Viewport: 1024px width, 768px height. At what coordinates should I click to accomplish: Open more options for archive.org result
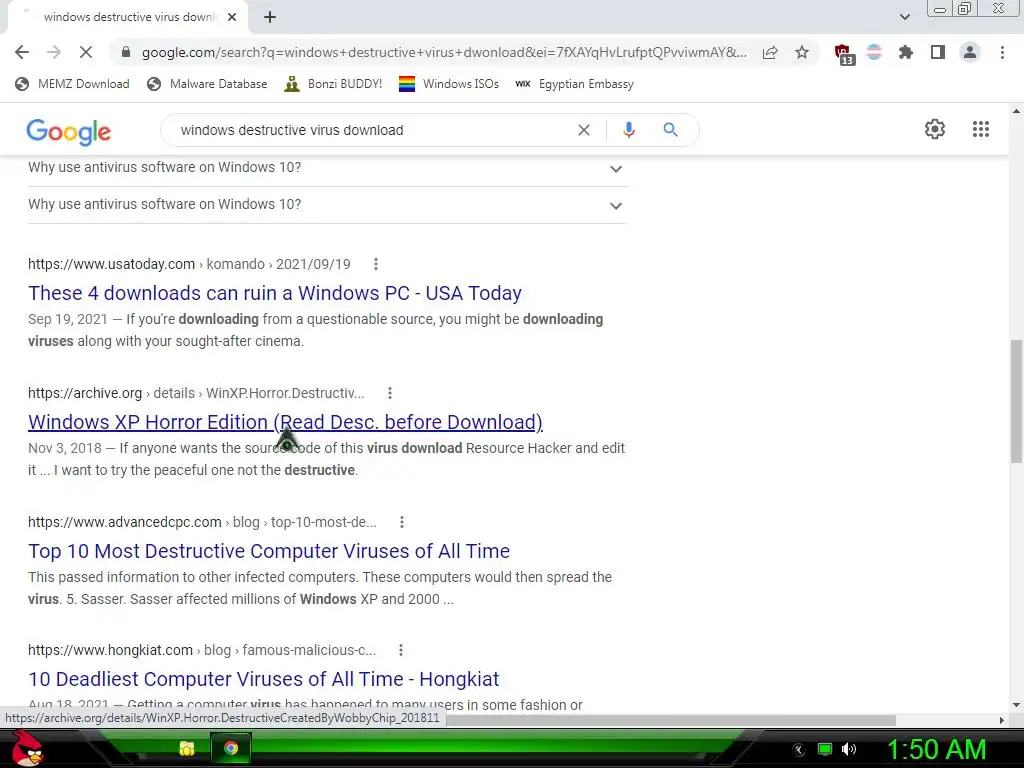(x=390, y=393)
